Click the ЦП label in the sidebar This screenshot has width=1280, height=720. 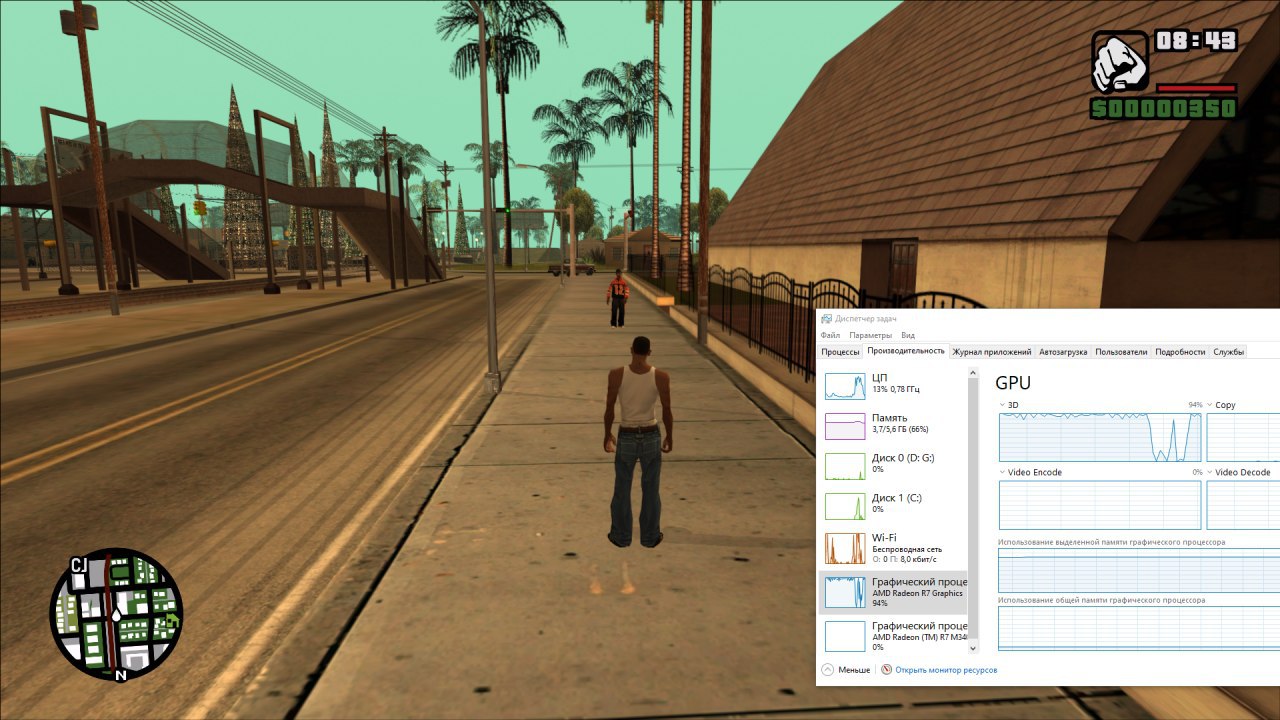click(x=879, y=378)
